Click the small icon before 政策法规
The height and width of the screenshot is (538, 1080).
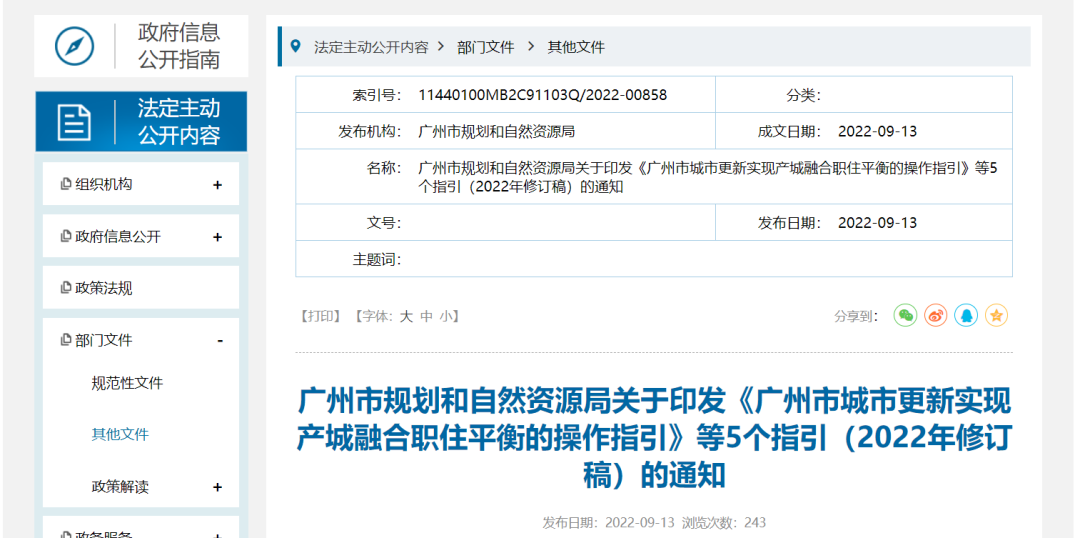[66, 288]
